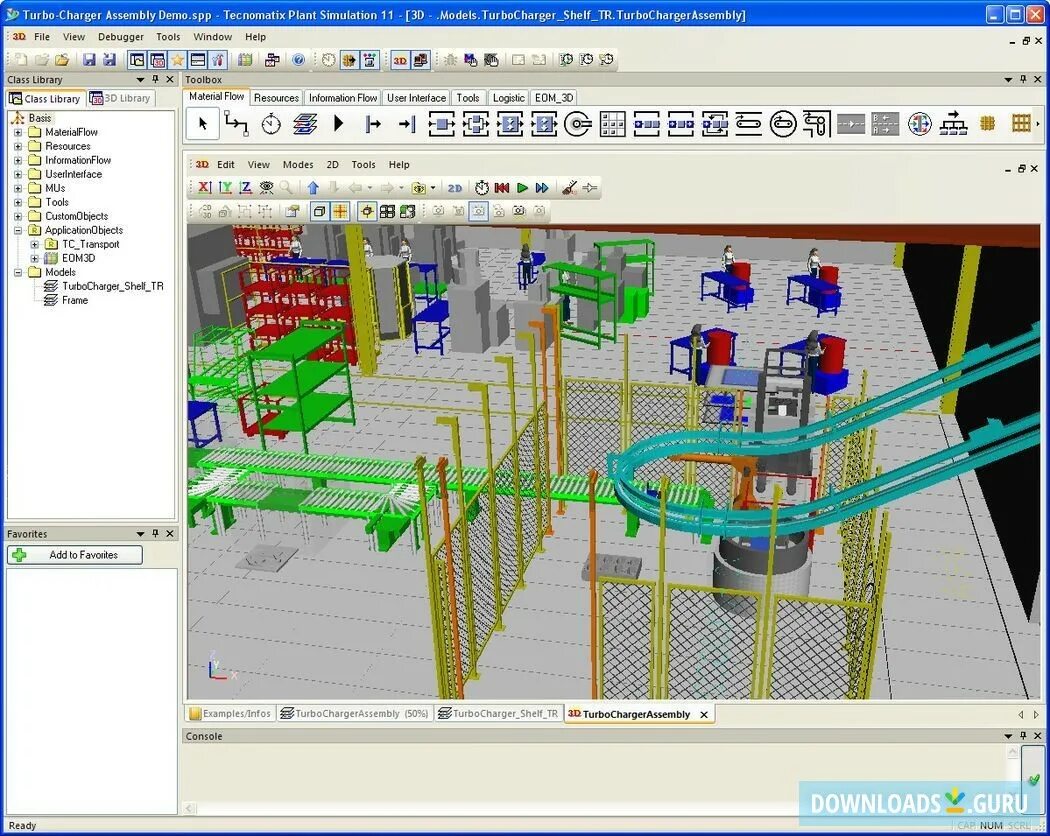Screen dimensions: 1050x836
Task: Show more Toolbox icons via overflow arrow
Action: point(1038,124)
